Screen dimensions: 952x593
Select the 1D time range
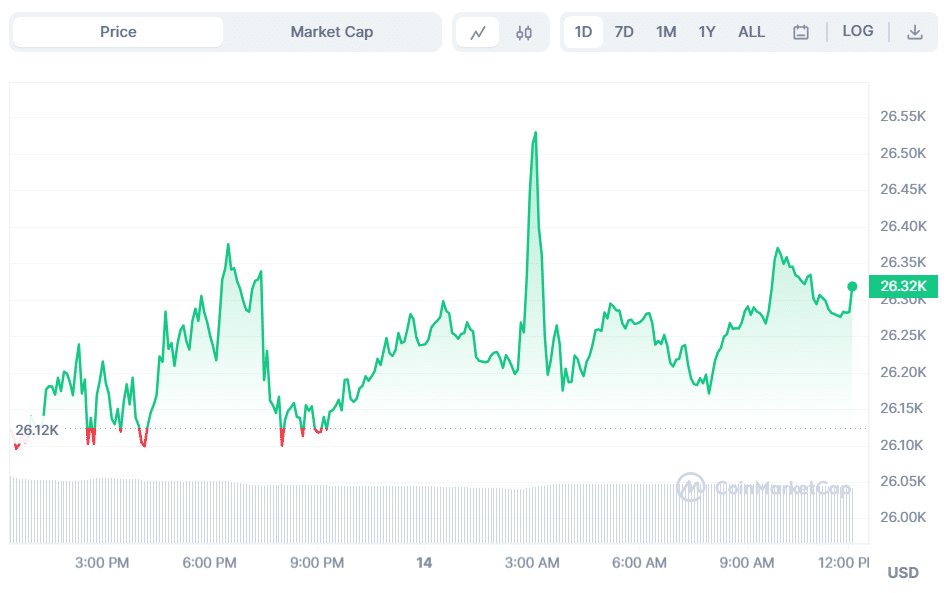click(x=583, y=32)
